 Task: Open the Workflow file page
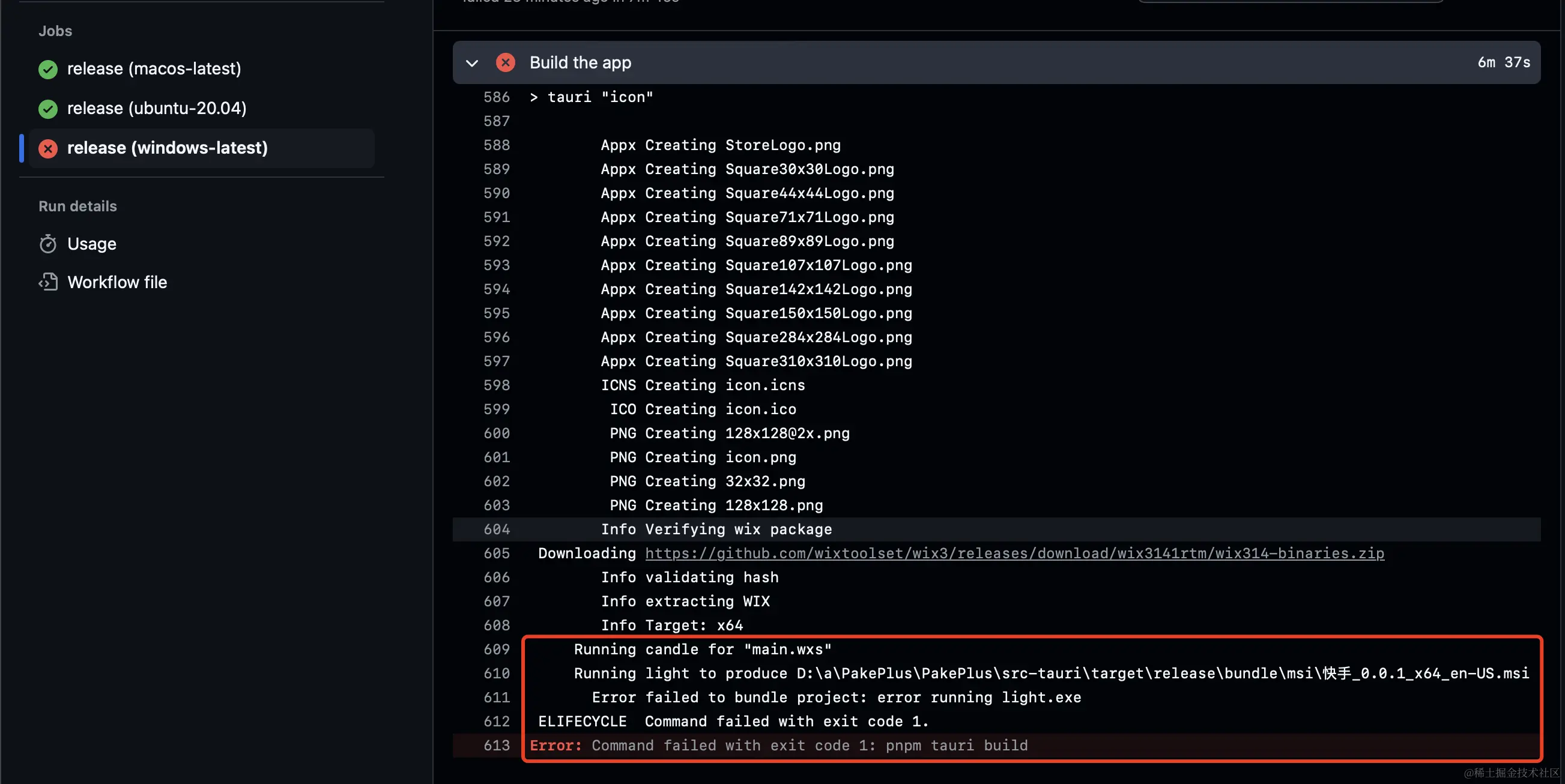click(117, 282)
